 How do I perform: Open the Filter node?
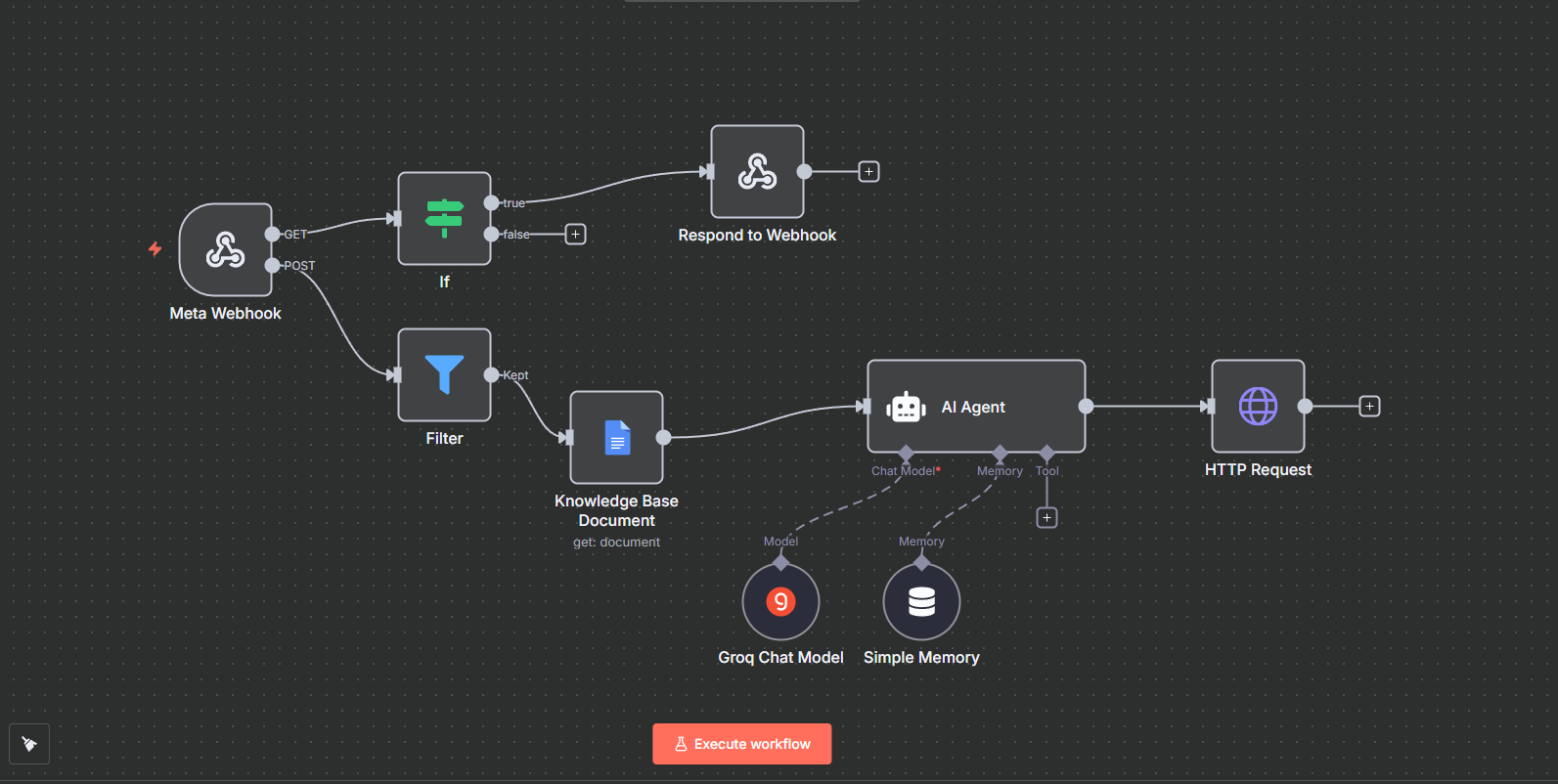pyautogui.click(x=444, y=374)
